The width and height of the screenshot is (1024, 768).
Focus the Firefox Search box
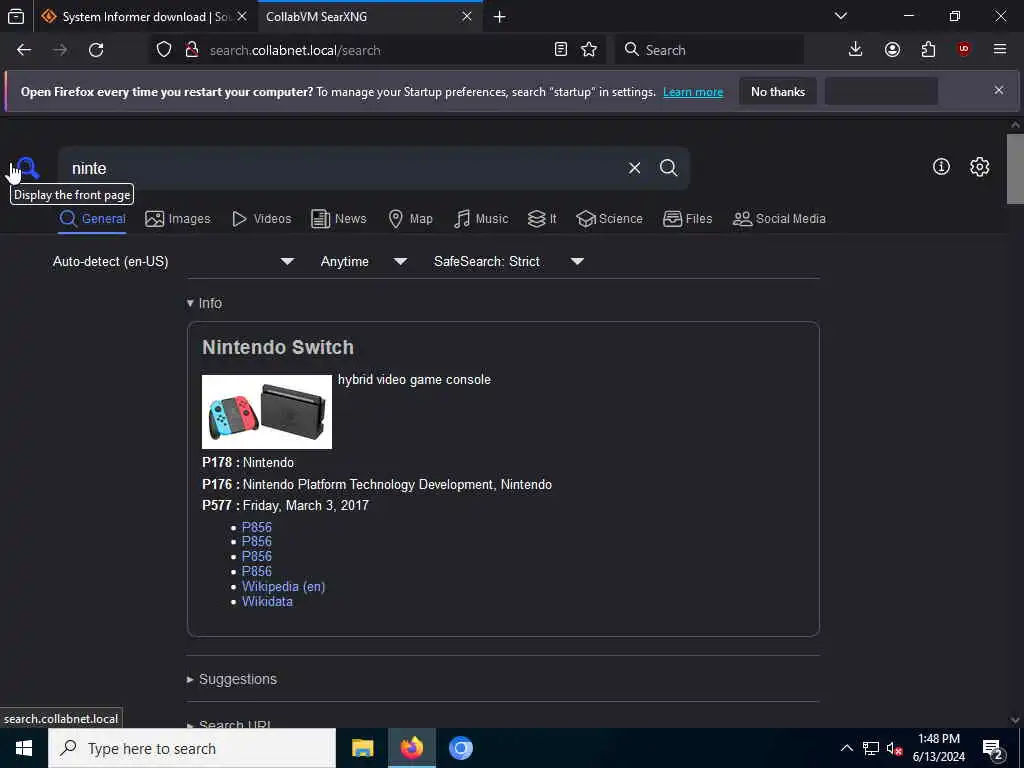pos(709,50)
